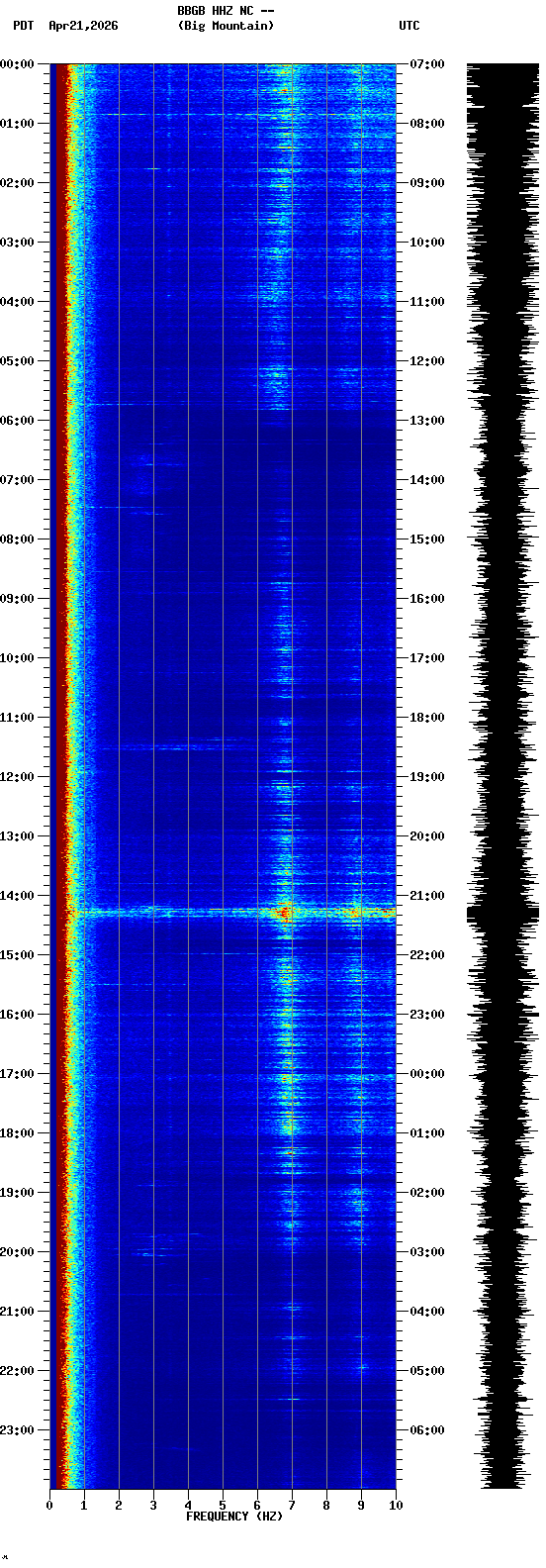Click the '20:00' label on the PDT axis

[x=17, y=1252]
